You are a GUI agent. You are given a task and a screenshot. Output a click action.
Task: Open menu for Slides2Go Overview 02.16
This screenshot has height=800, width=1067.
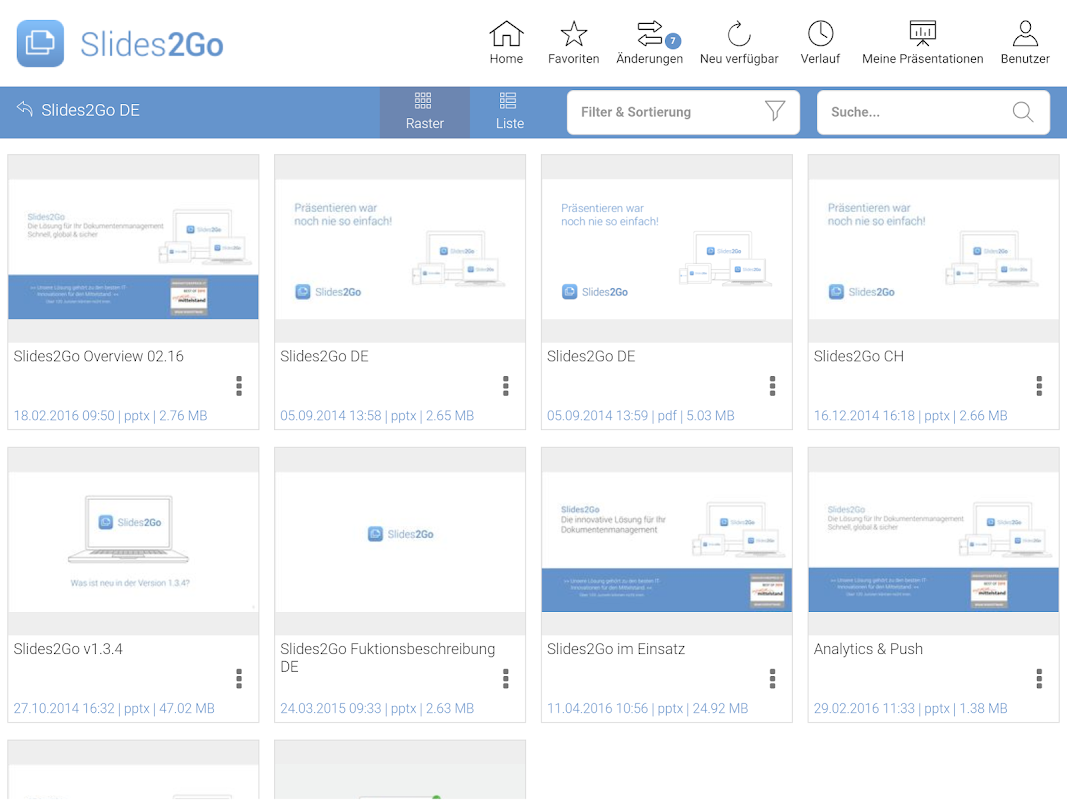coord(239,386)
